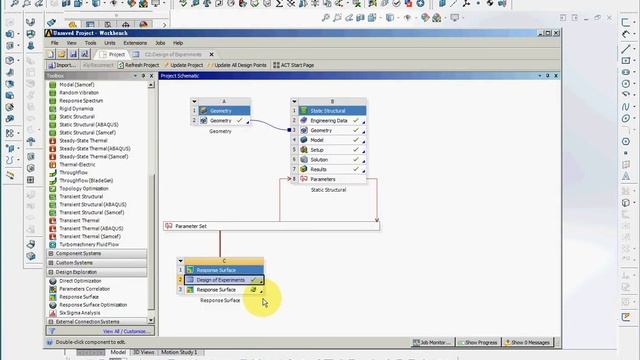Select Topology Optimization icon in Toolbox

point(53,189)
